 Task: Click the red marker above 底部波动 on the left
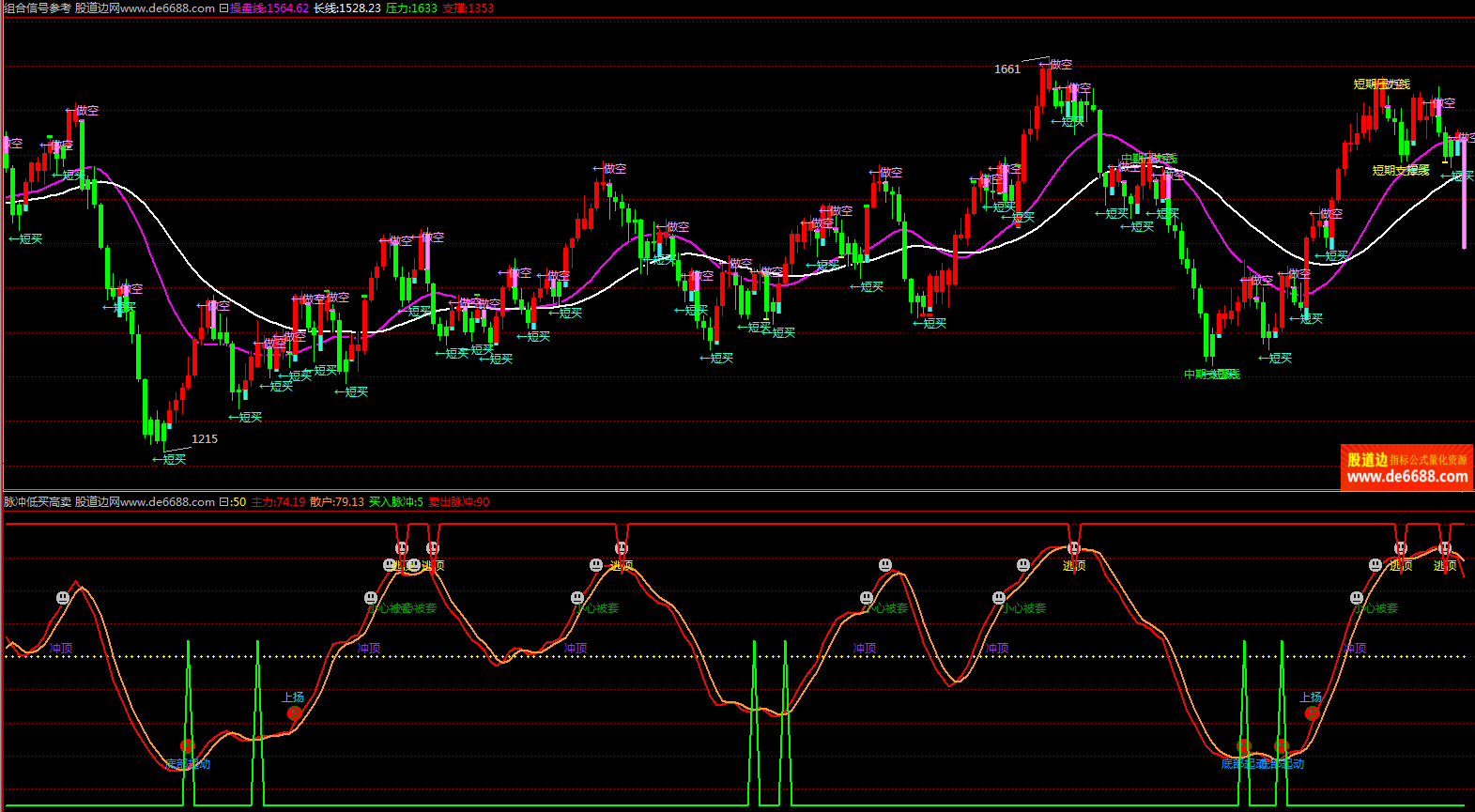(x=187, y=745)
